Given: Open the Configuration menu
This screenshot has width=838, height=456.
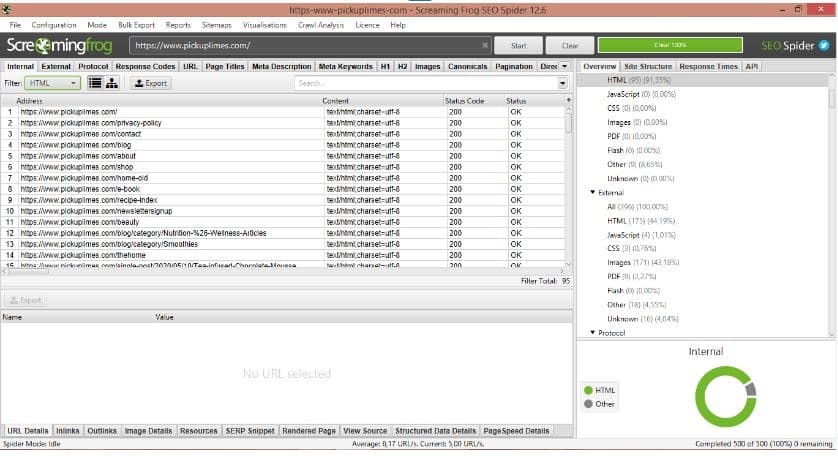Looking at the screenshot, I should pos(54,25).
